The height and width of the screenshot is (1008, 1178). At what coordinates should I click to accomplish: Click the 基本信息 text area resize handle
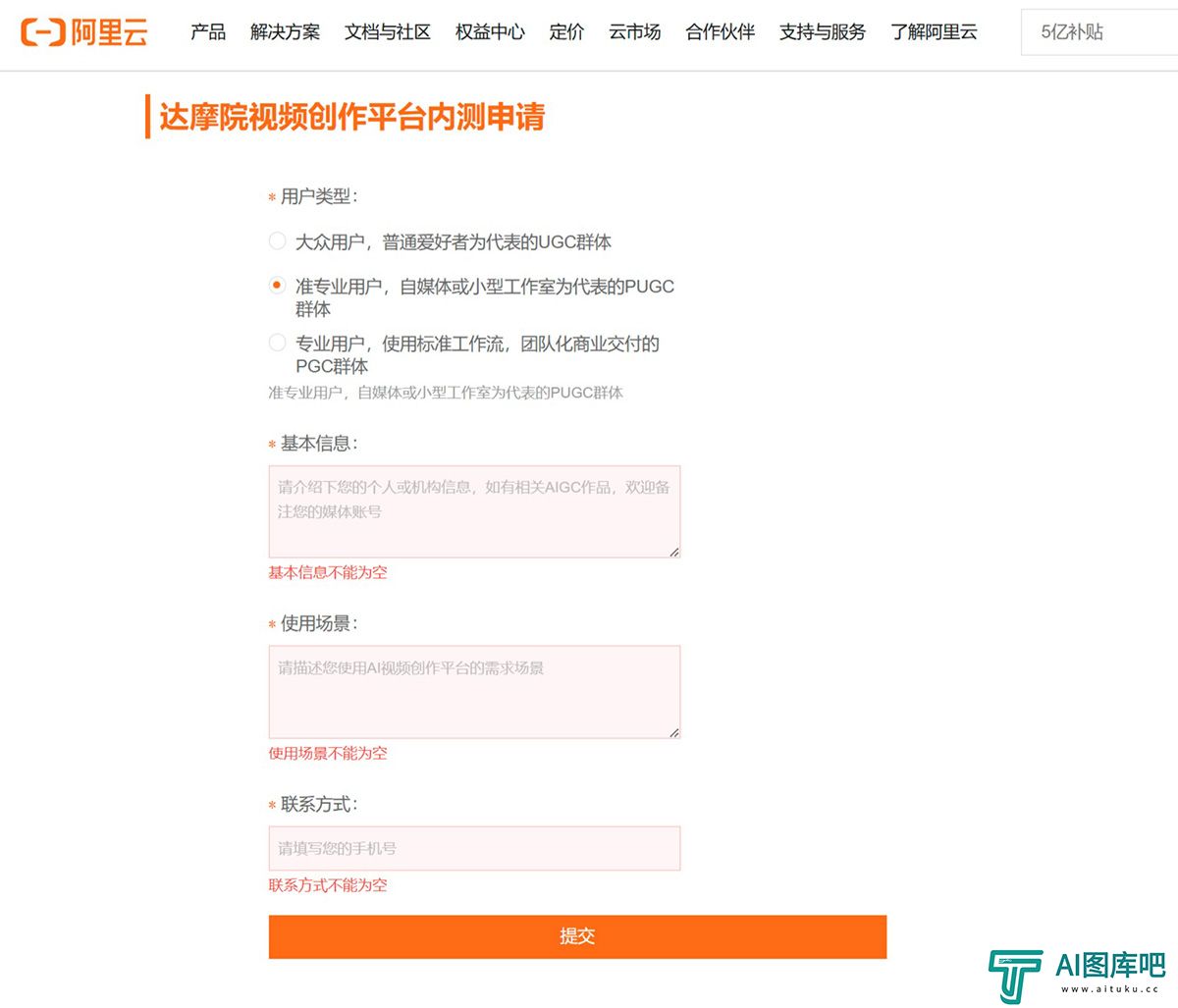point(674,552)
